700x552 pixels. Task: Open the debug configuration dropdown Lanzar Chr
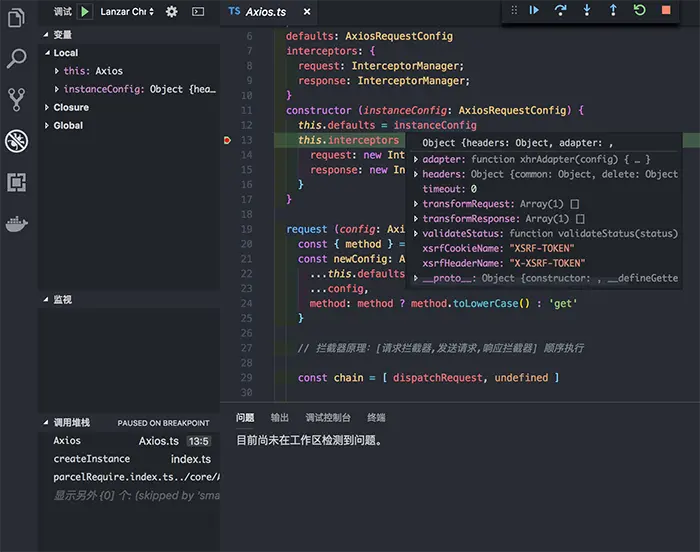tap(127, 11)
